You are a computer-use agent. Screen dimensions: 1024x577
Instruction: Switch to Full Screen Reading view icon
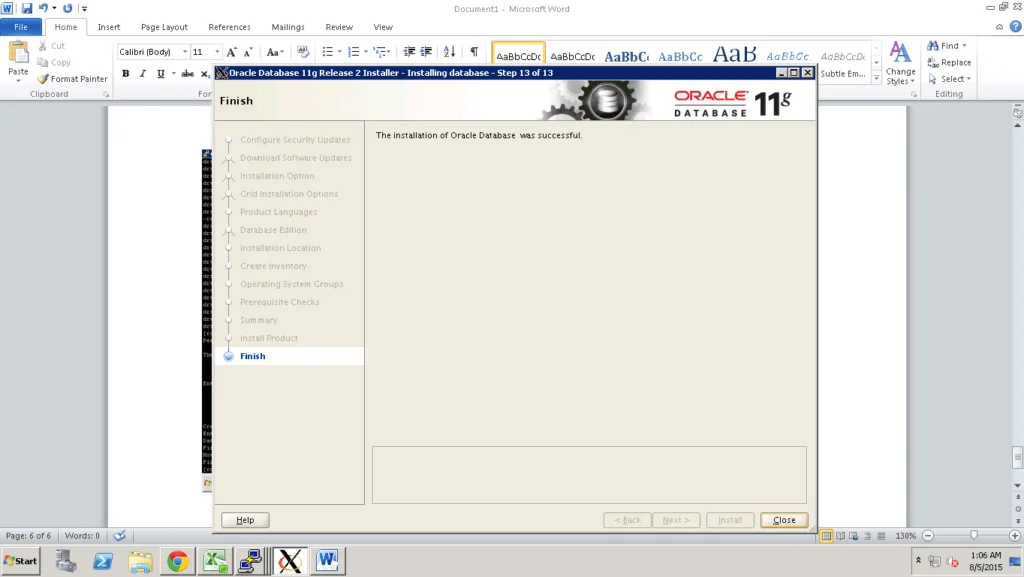coord(840,536)
